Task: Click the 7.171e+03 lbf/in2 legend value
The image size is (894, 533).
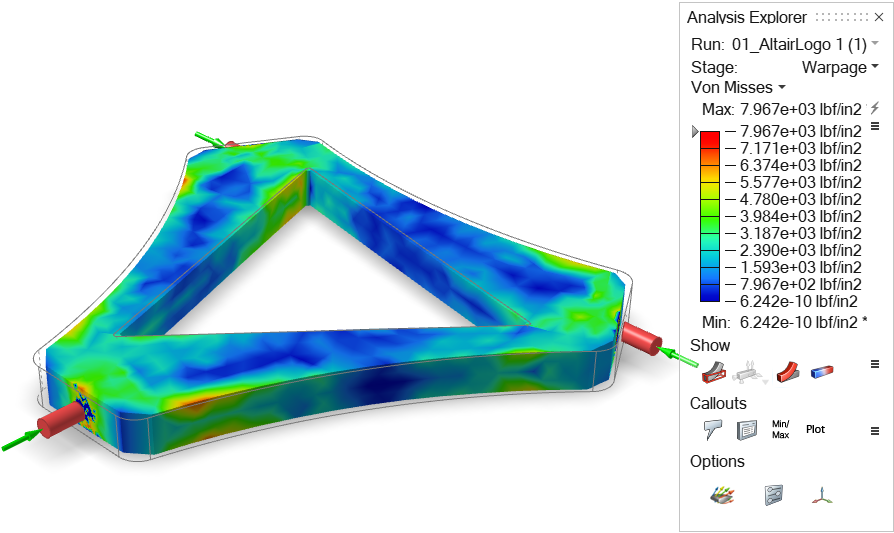Action: click(x=800, y=148)
